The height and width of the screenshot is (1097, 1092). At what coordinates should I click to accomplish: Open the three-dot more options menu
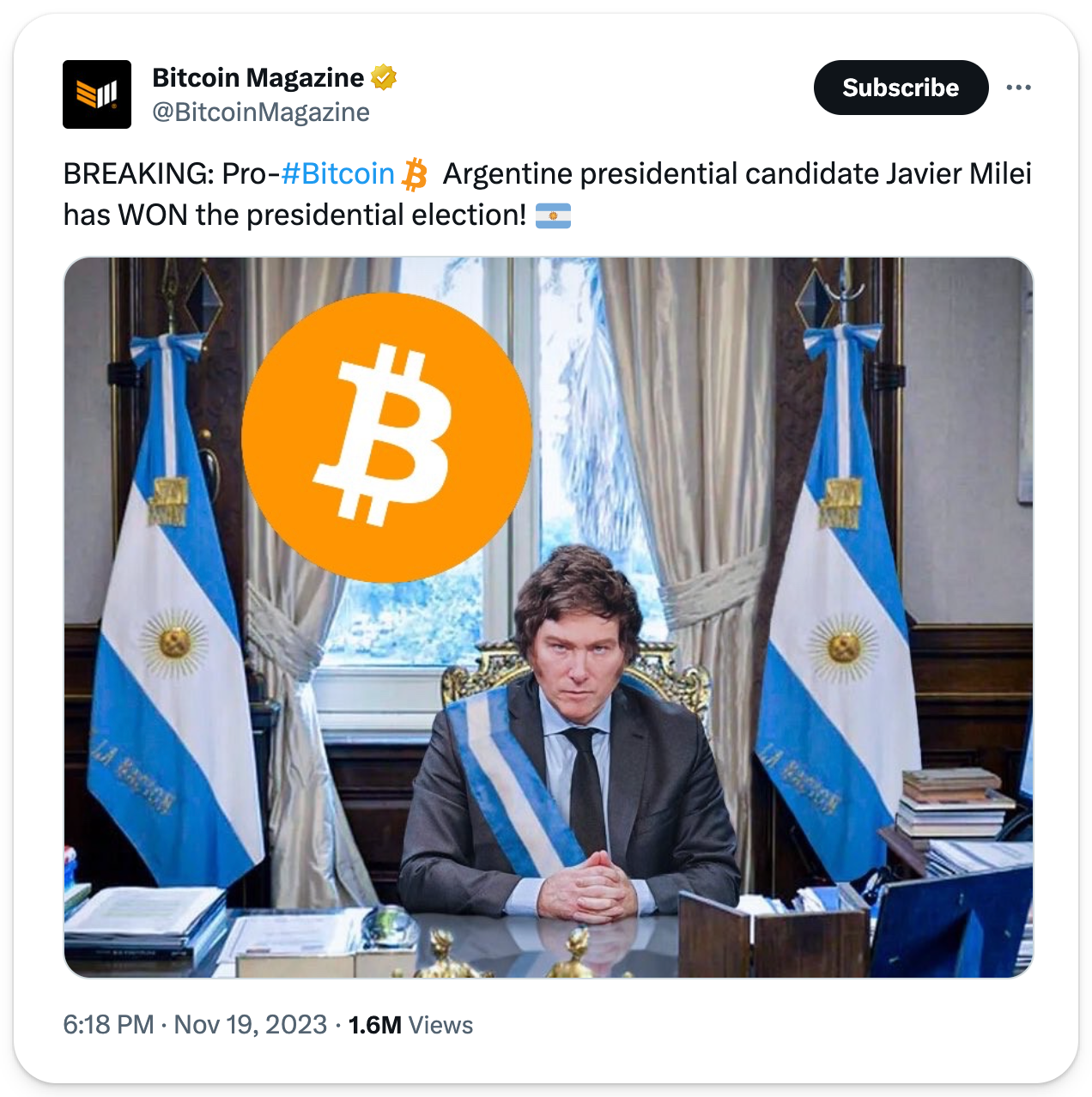click(1018, 88)
